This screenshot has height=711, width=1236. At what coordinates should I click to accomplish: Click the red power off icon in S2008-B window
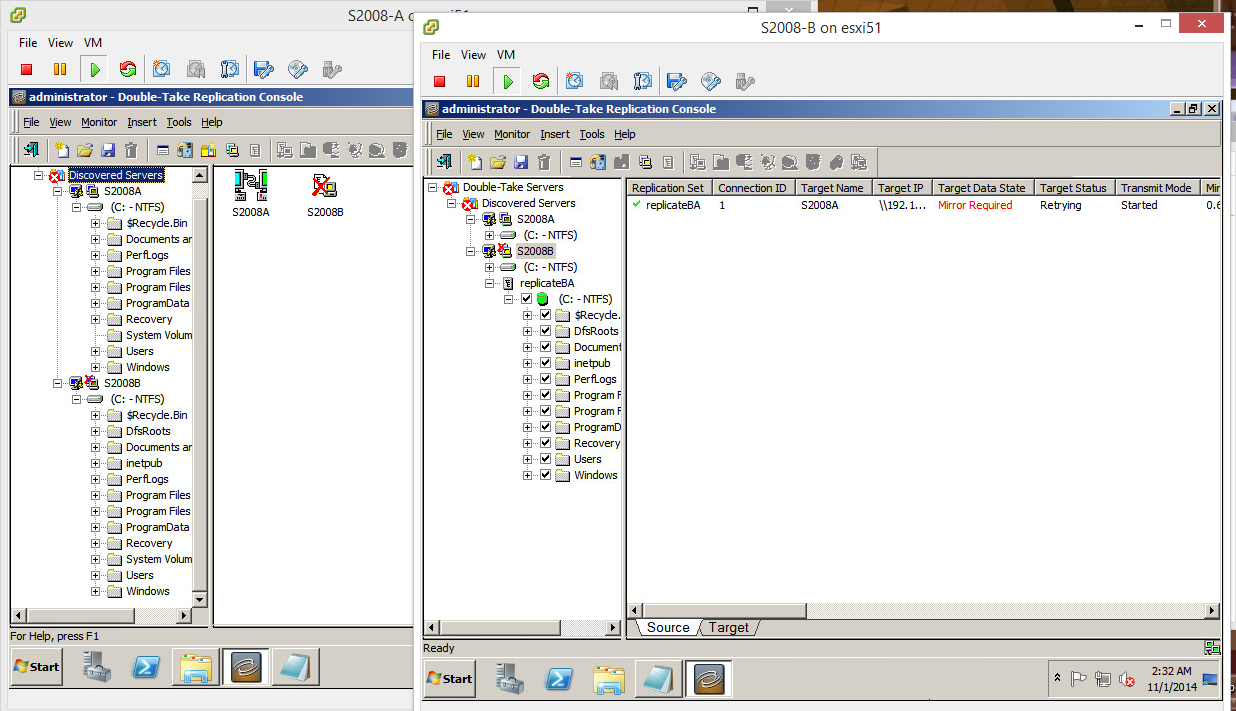pyautogui.click(x=439, y=81)
